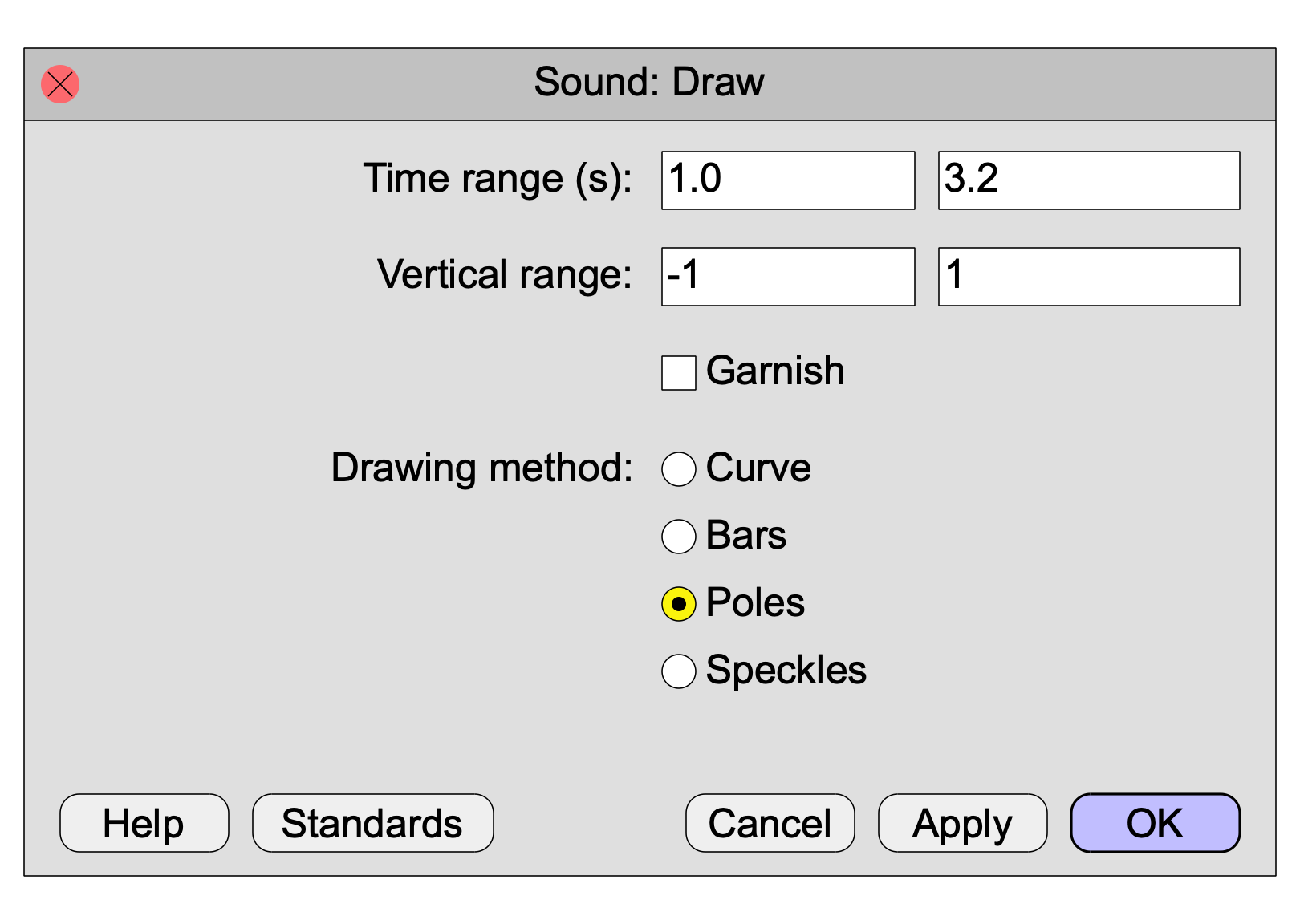This screenshot has width=1300, height=924.
Task: Select the Curve drawing method
Action: coord(679,469)
